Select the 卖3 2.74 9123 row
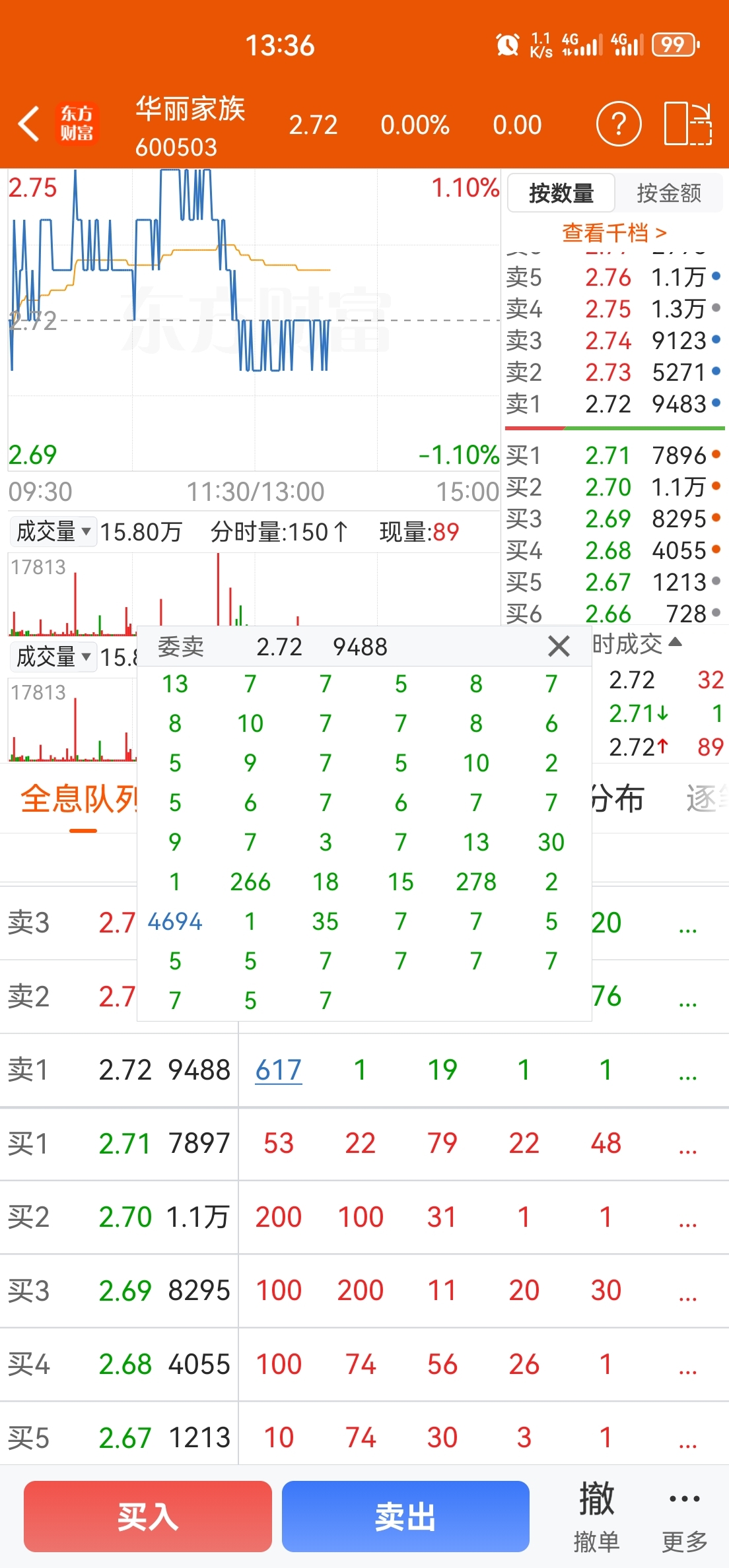 click(x=614, y=340)
